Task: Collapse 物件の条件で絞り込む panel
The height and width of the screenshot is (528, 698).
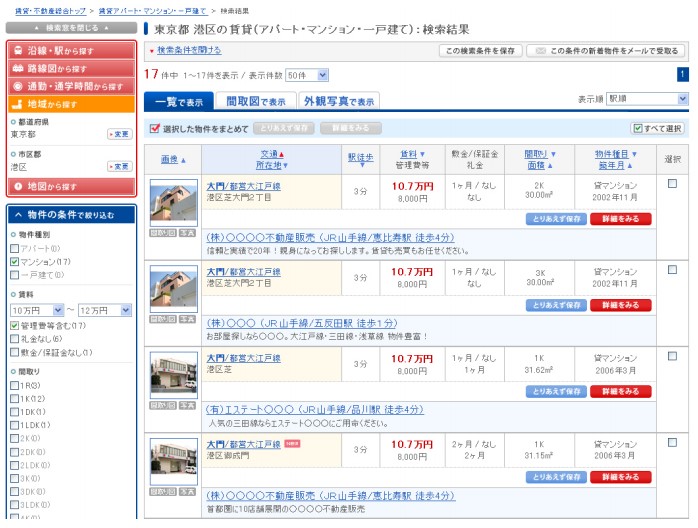Action: click(x=71, y=215)
